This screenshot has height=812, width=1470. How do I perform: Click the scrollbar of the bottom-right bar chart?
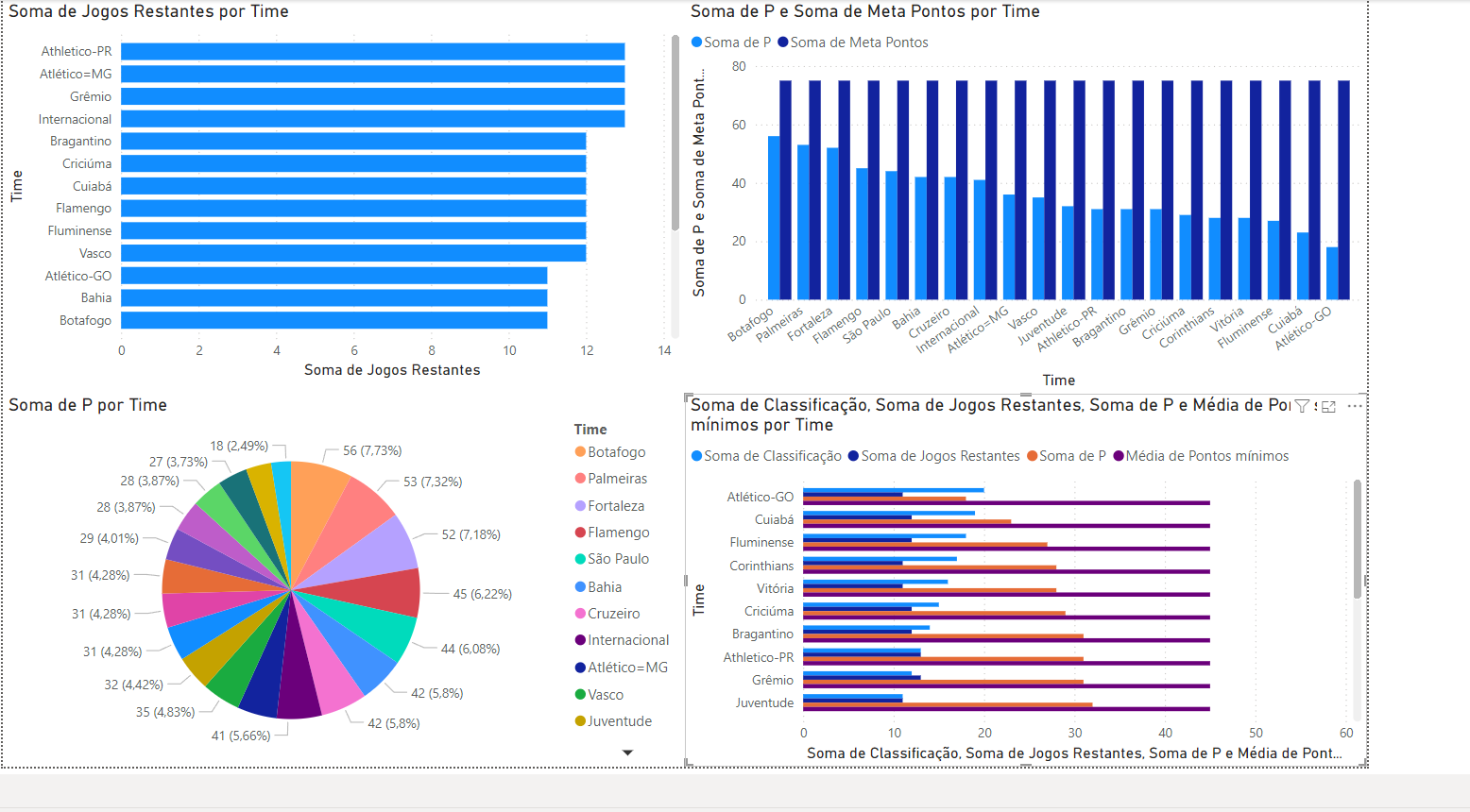1358,538
